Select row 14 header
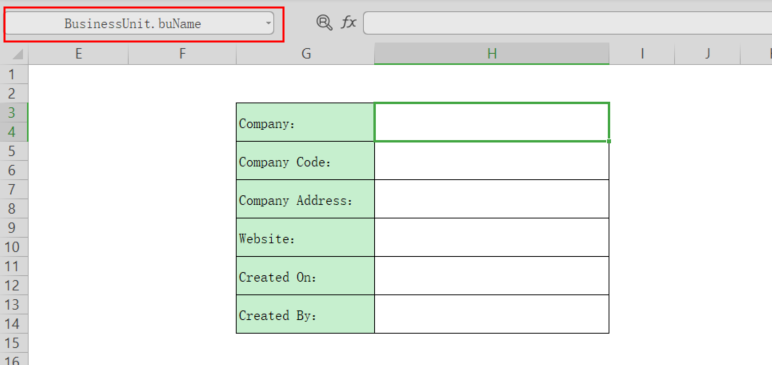The height and width of the screenshot is (365, 772). click(14, 324)
